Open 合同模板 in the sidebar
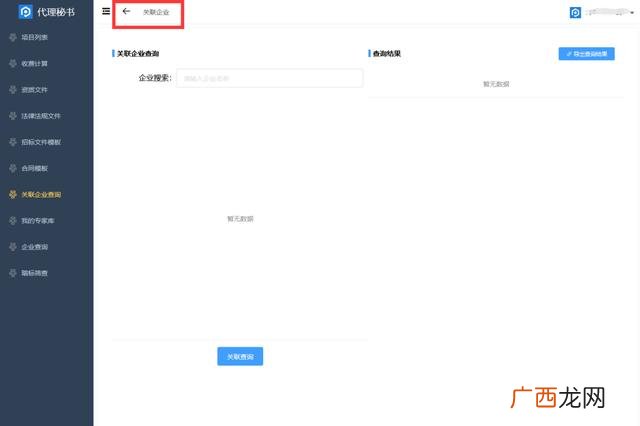Image resolution: width=640 pixels, height=426 pixels. click(x=34, y=168)
